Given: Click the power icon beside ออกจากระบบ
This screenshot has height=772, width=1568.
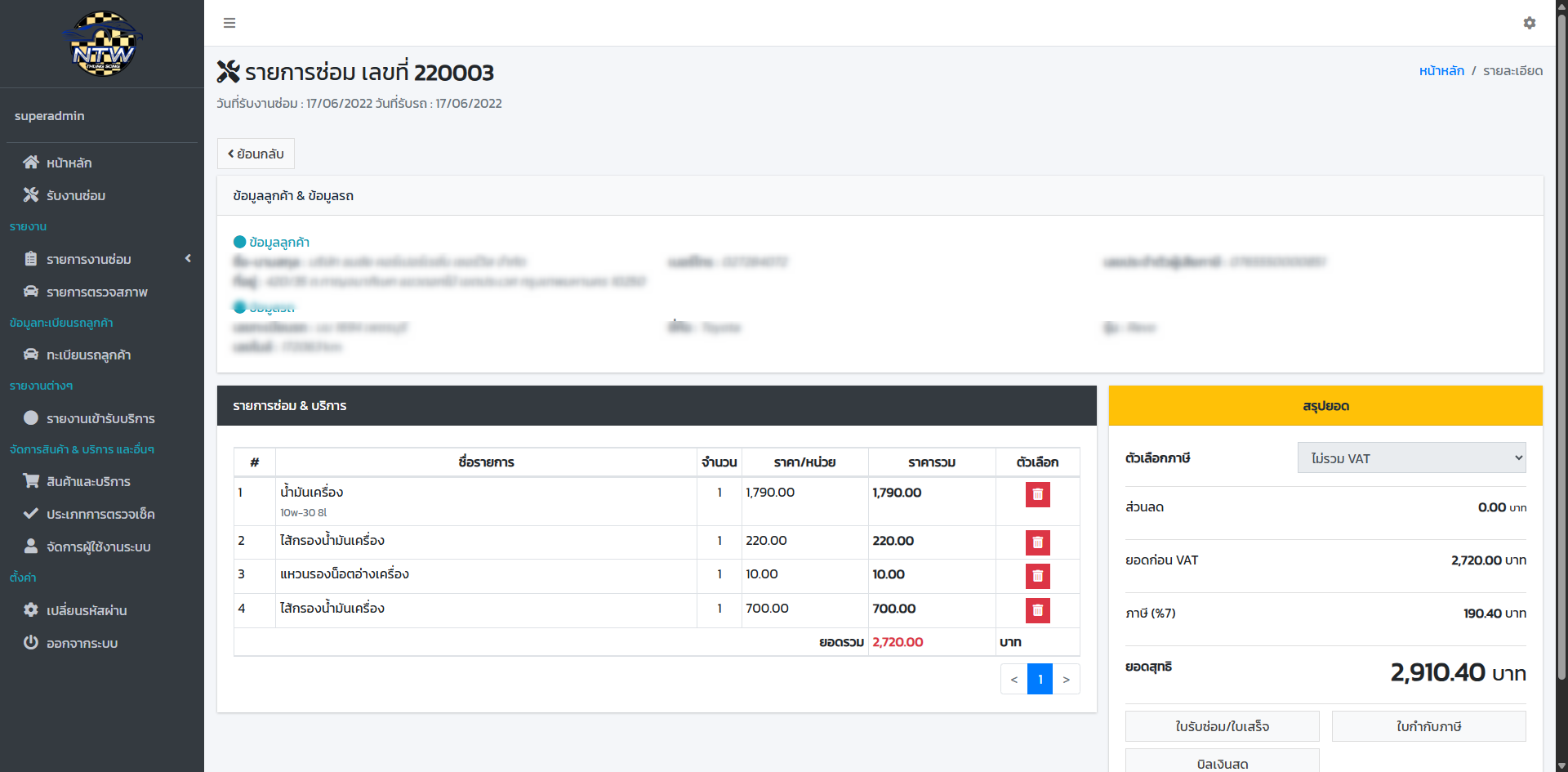Looking at the screenshot, I should pos(31,643).
